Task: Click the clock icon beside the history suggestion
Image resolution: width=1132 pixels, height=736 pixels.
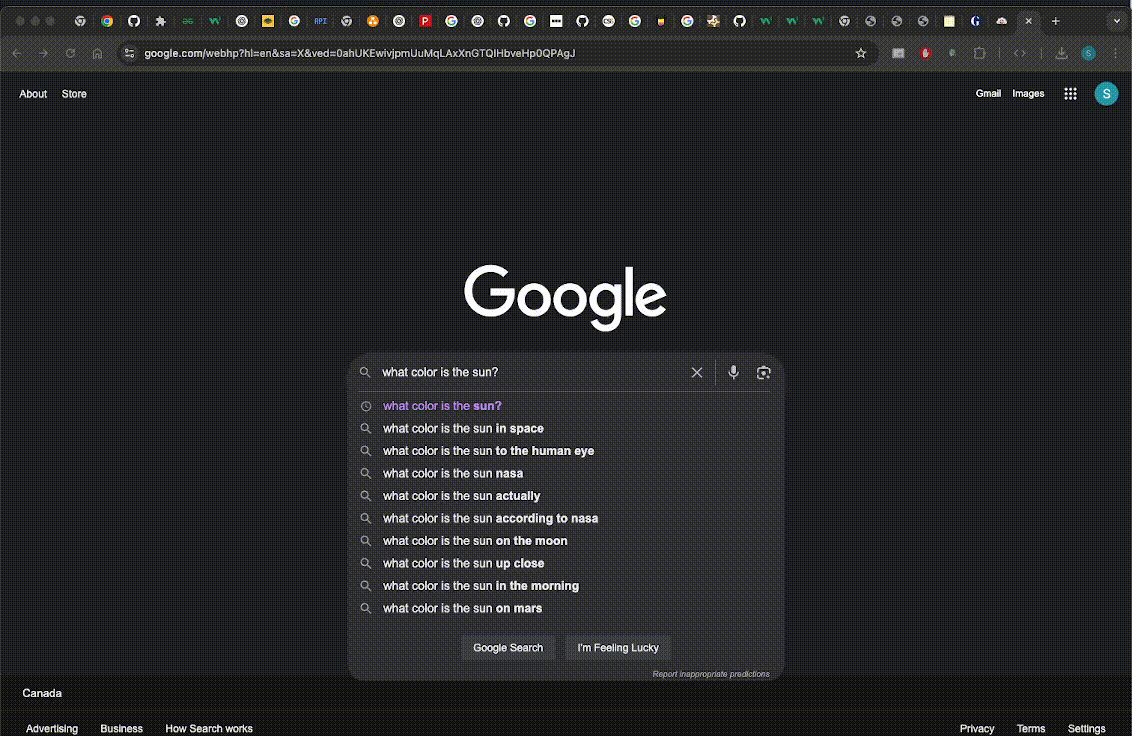Action: (x=366, y=406)
